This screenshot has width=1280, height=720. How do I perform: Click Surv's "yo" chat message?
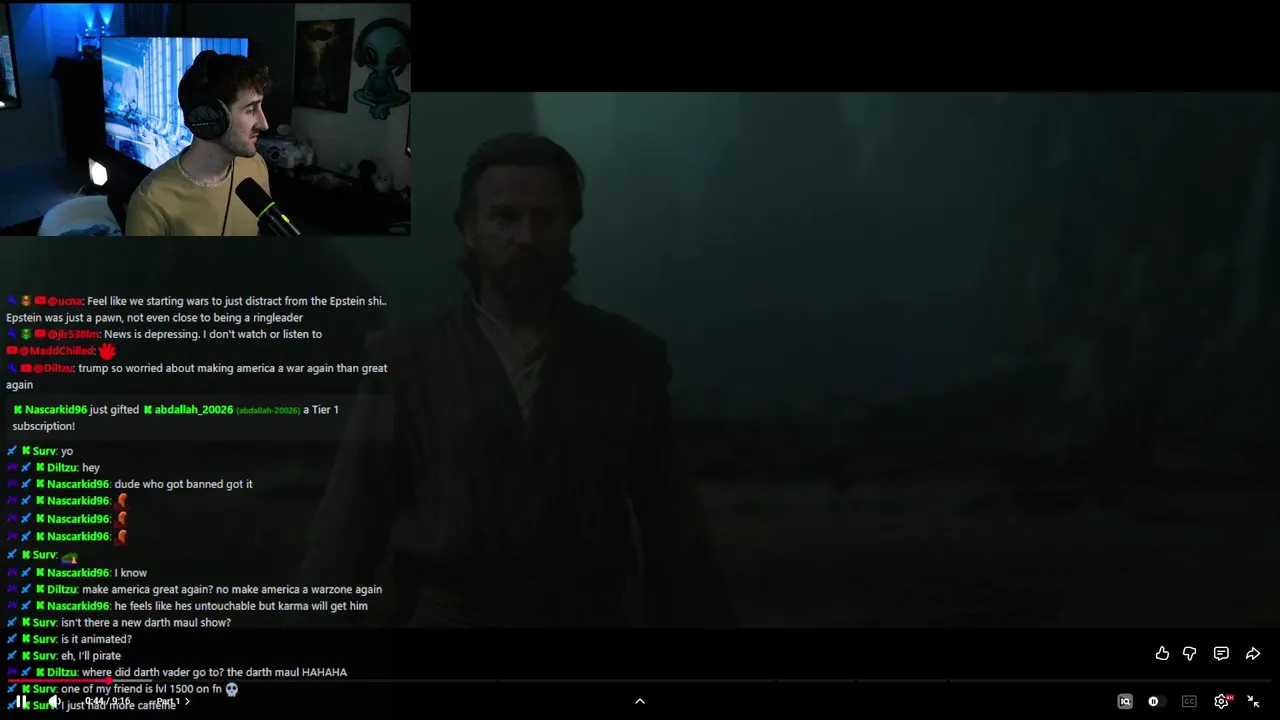(40, 451)
